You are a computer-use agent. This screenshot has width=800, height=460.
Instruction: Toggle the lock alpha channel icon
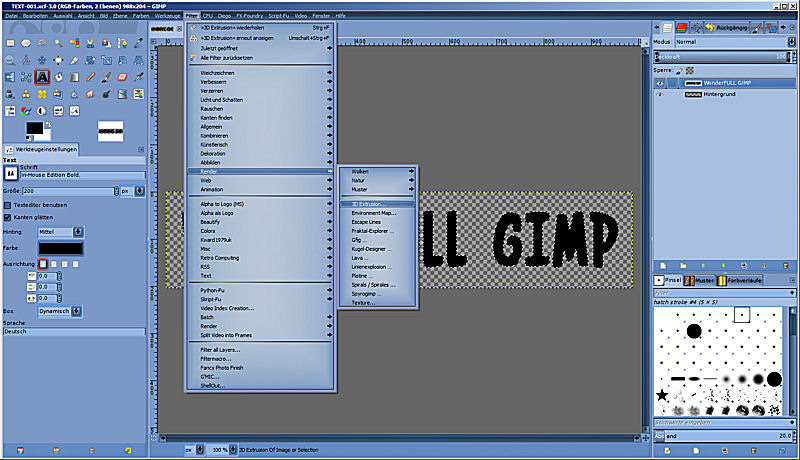(x=690, y=70)
